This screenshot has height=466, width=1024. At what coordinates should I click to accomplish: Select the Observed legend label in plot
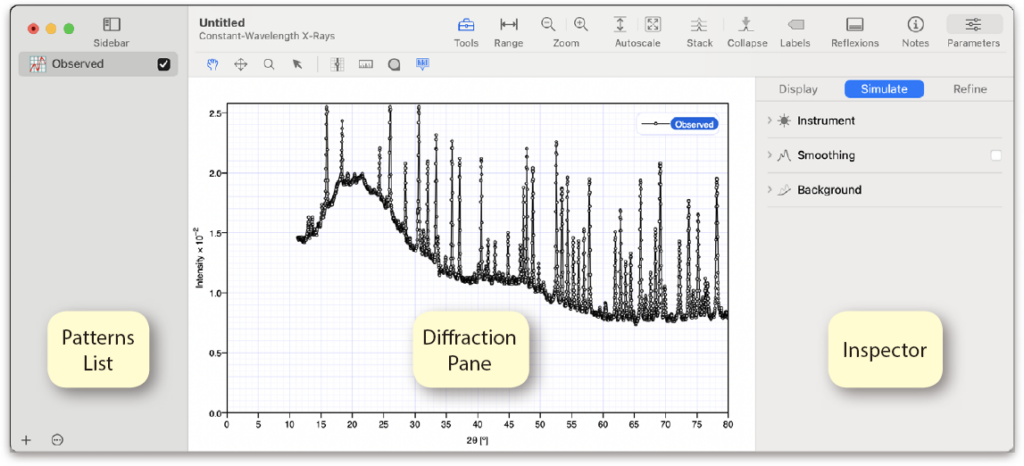694,124
